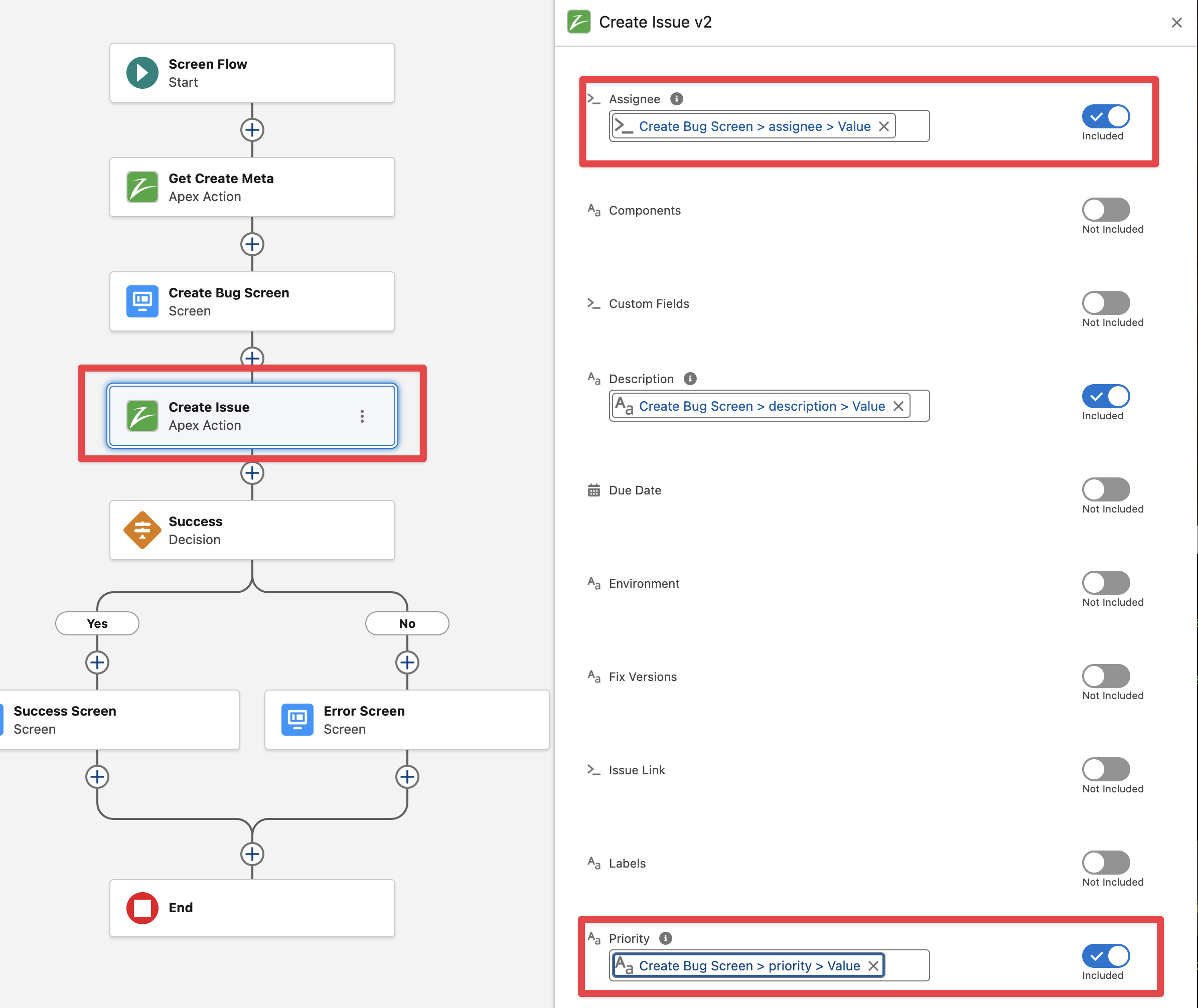Close the Create Issue v2 panel
This screenshot has width=1198, height=1008.
click(1177, 23)
